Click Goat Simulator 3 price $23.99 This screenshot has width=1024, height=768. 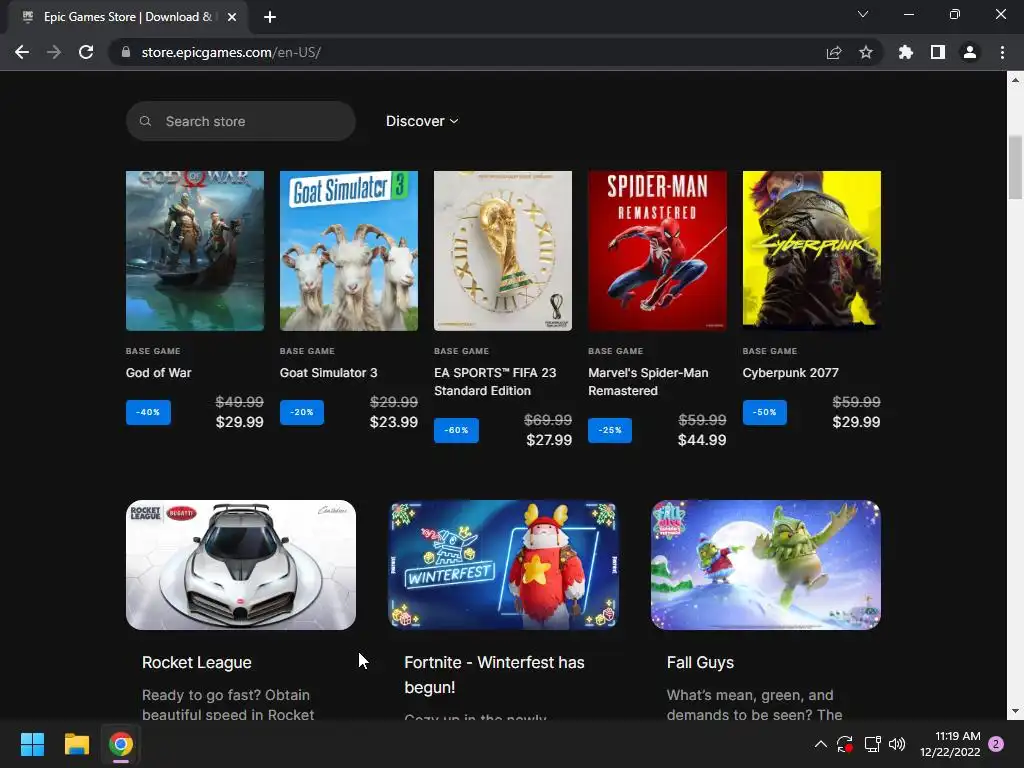(x=394, y=422)
